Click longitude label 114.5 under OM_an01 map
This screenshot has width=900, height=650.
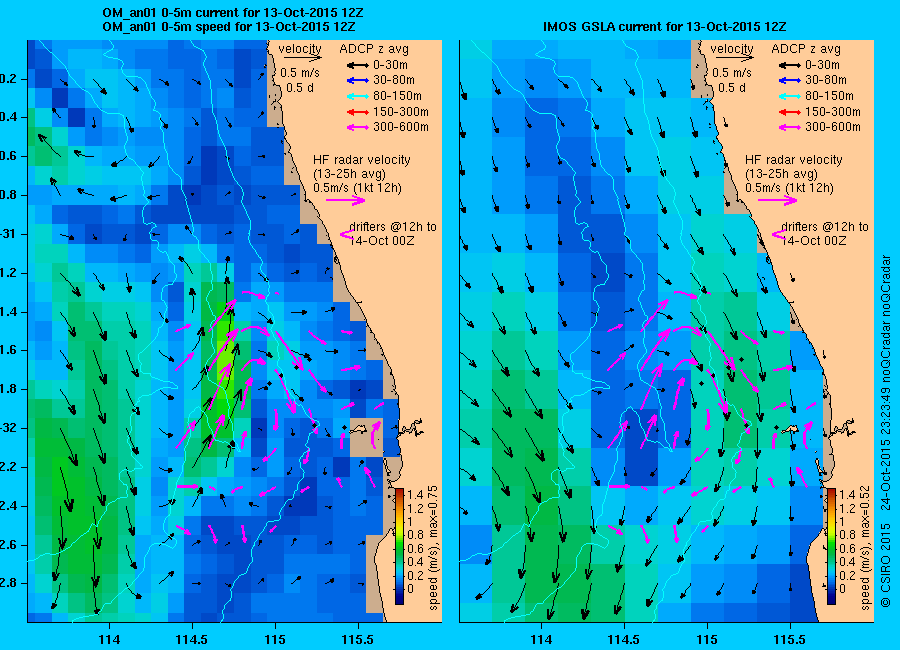point(192,640)
